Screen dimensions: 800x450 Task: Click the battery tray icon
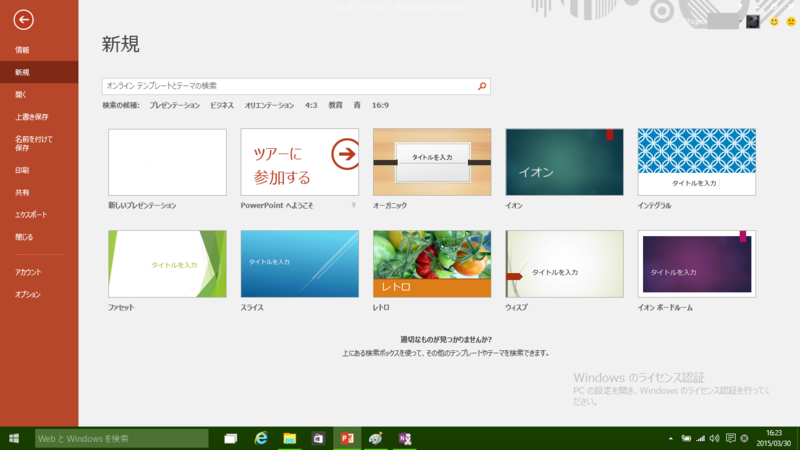tap(686, 438)
